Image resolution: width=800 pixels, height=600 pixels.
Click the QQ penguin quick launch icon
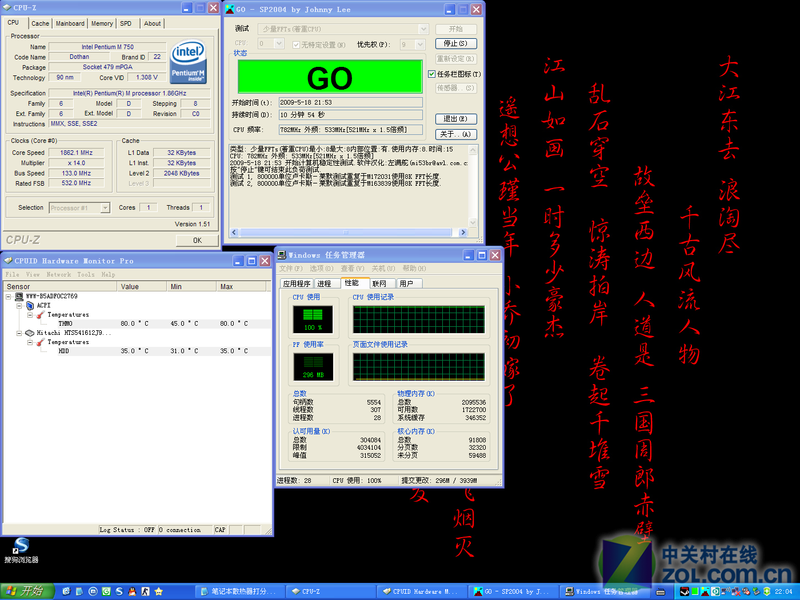click(x=132, y=591)
